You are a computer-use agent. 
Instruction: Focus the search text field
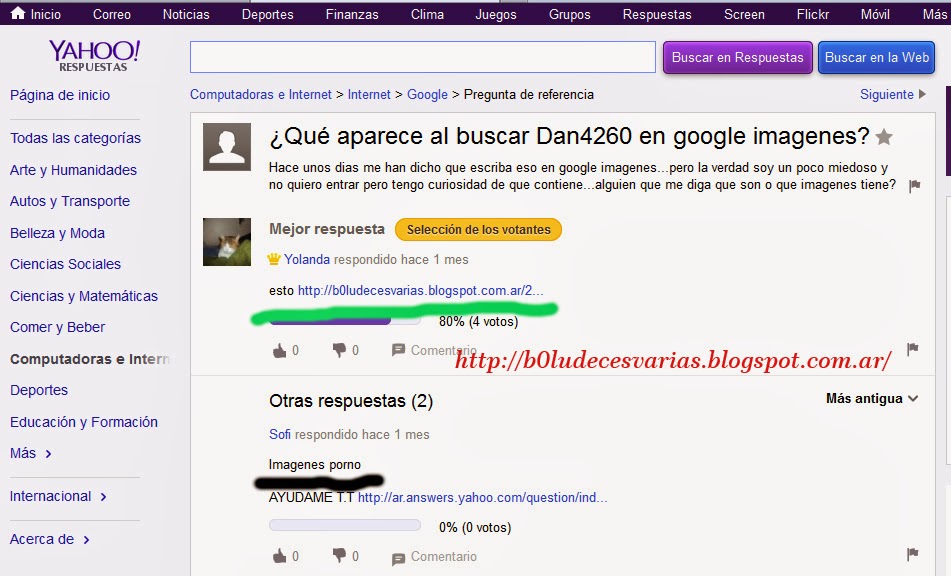click(423, 57)
